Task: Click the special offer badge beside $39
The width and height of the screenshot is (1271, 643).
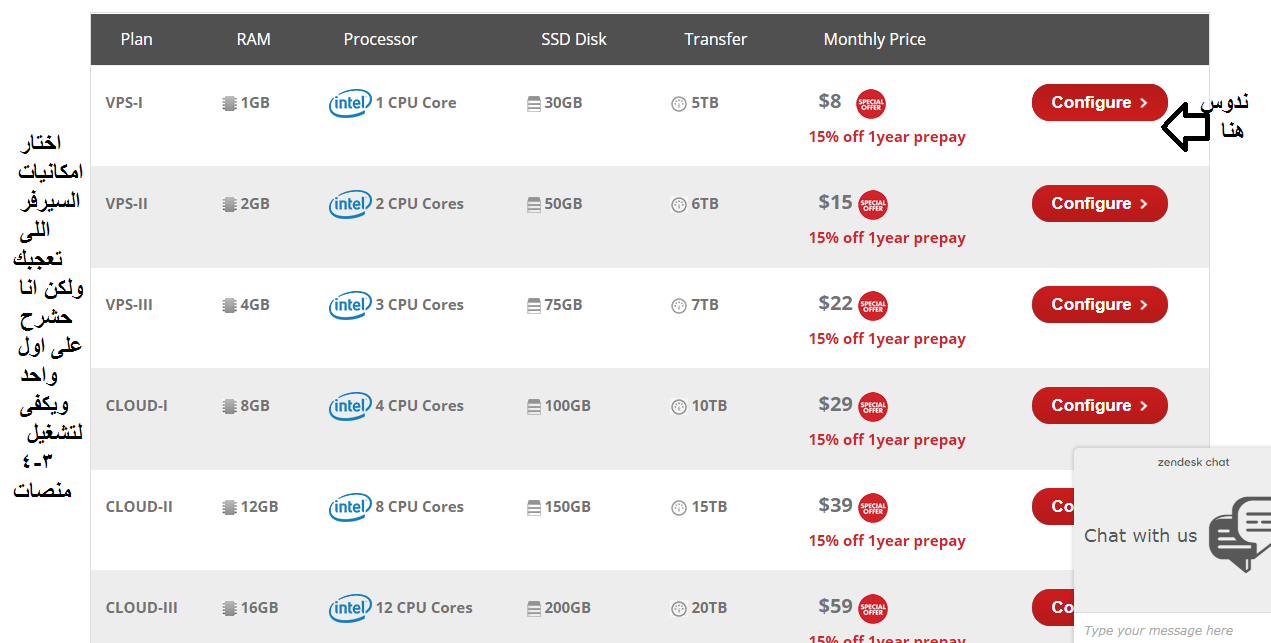Action: pyautogui.click(x=873, y=508)
